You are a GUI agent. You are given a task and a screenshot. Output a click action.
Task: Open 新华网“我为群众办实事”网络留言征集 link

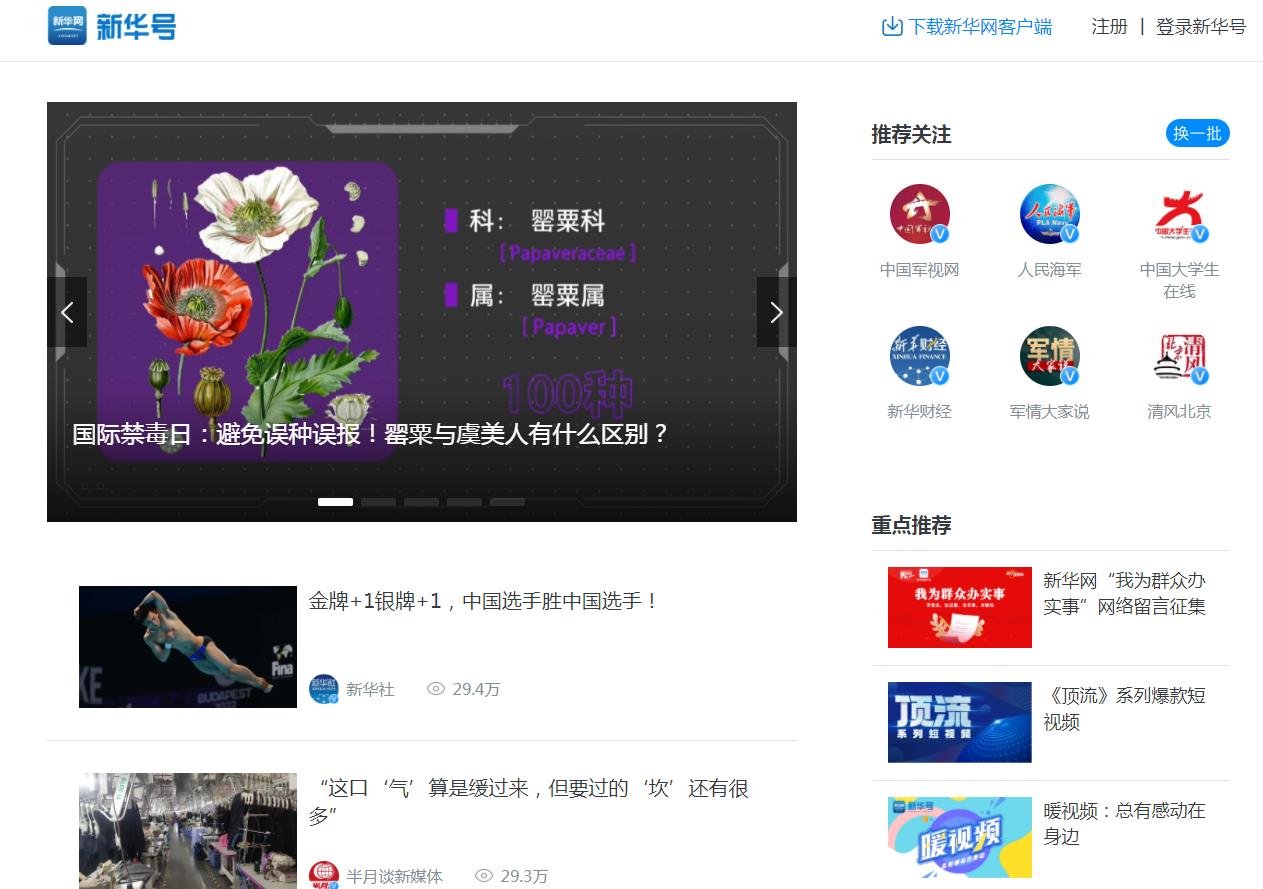(x=1125, y=593)
